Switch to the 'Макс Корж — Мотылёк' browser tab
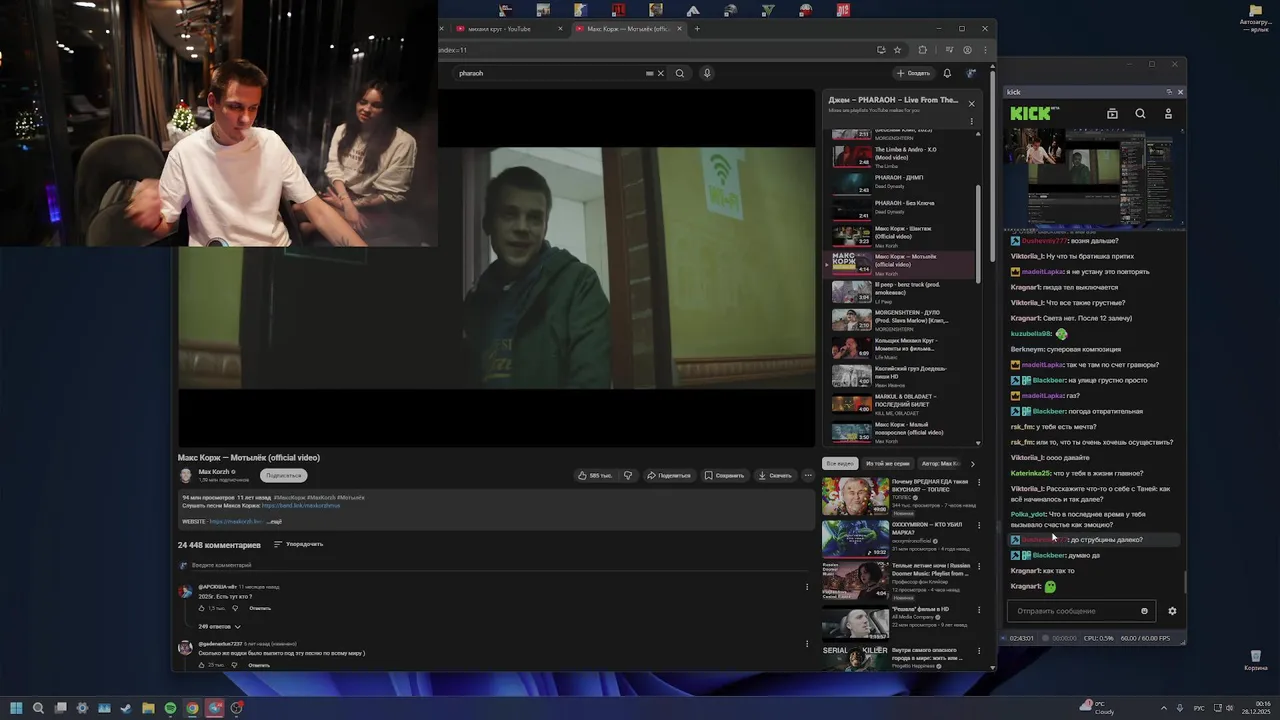 click(x=628, y=29)
